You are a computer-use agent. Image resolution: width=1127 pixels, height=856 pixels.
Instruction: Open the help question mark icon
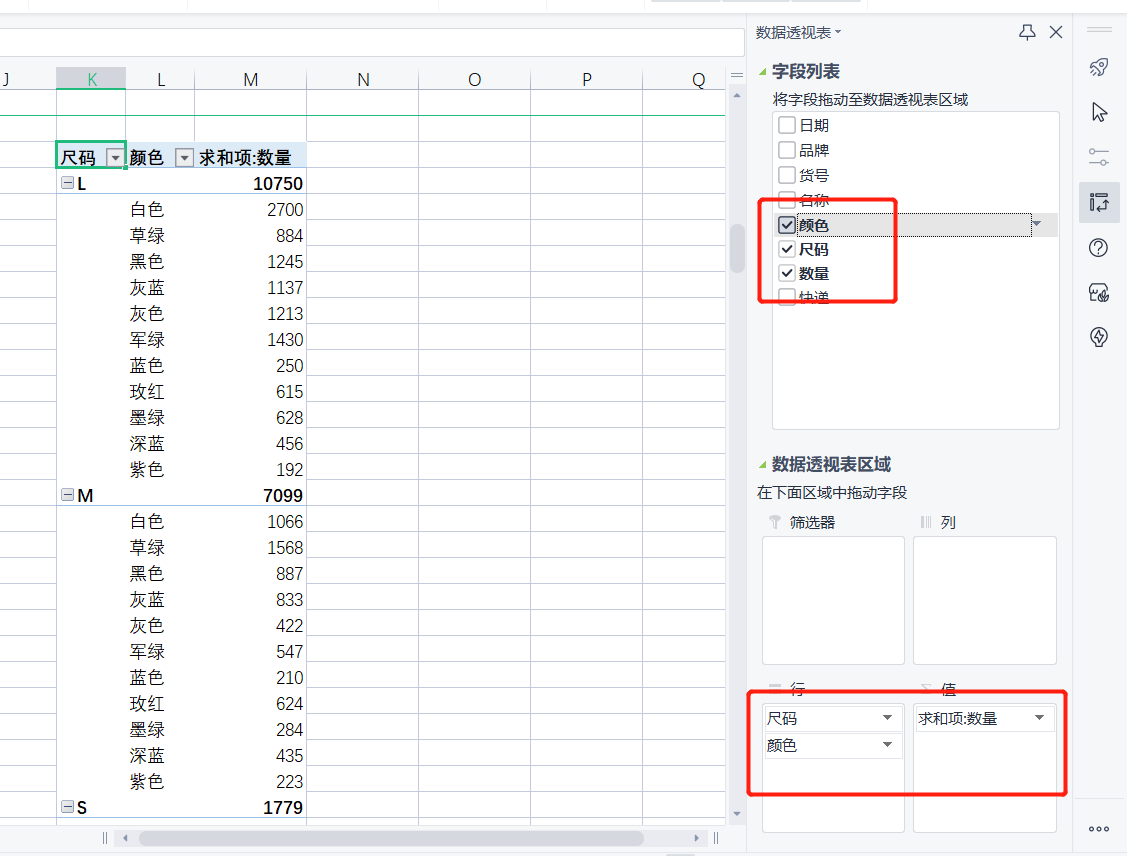click(x=1099, y=248)
